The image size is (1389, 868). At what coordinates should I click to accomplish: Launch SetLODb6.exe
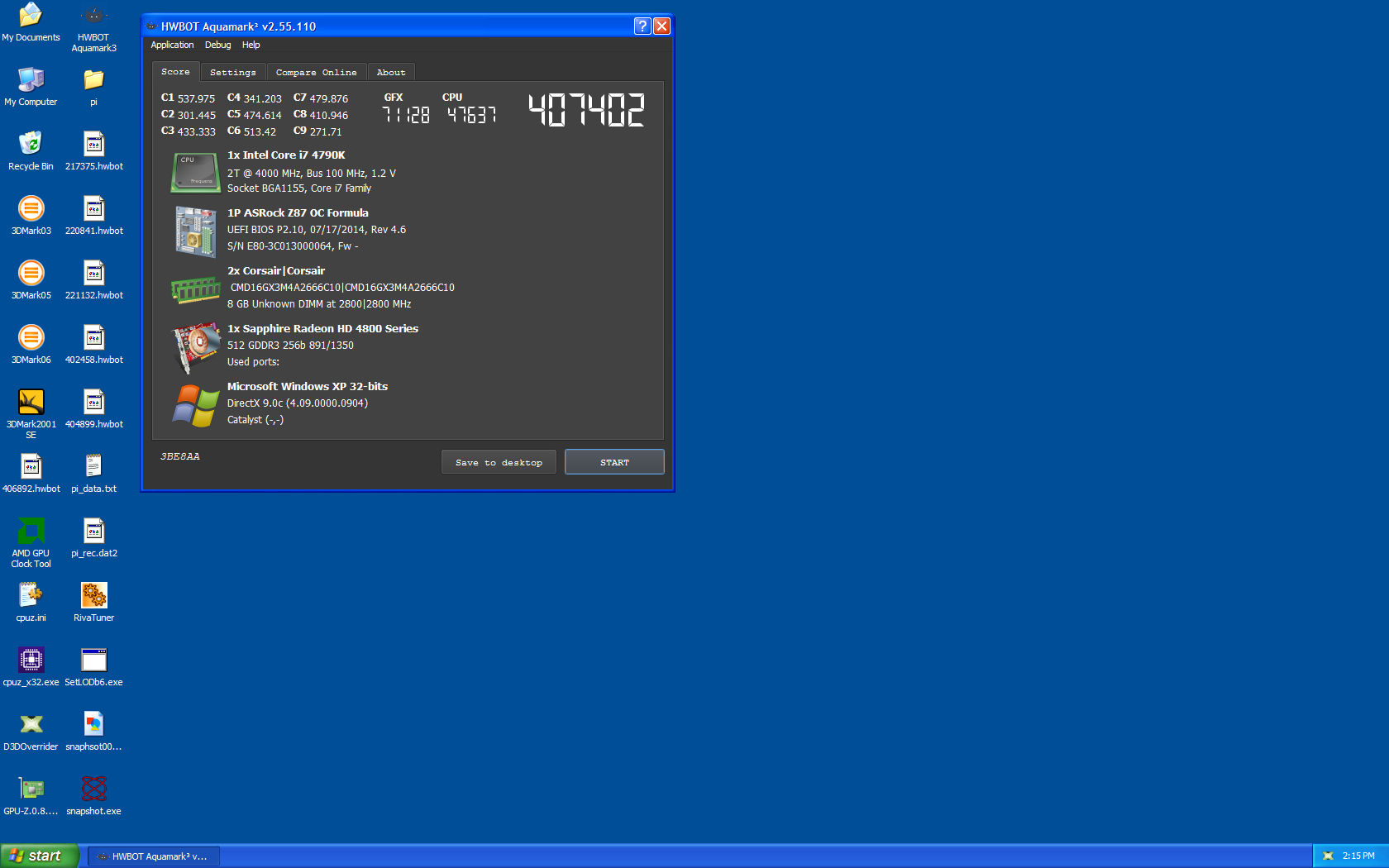coord(93,667)
